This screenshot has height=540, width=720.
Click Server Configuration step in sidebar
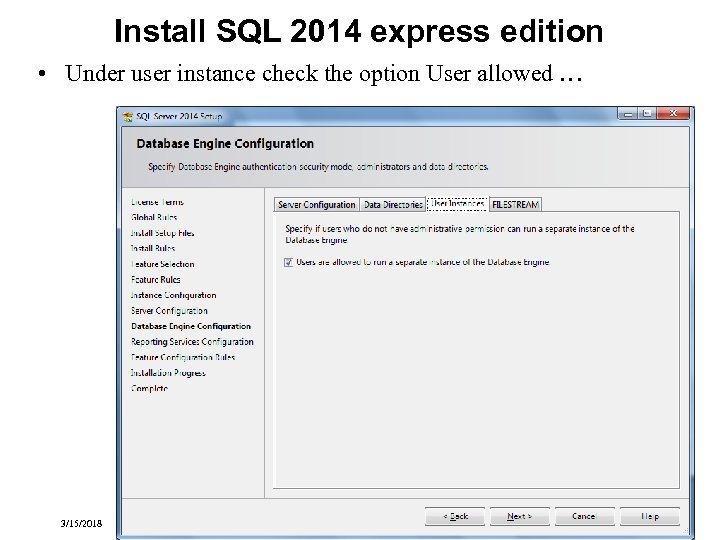tap(169, 311)
